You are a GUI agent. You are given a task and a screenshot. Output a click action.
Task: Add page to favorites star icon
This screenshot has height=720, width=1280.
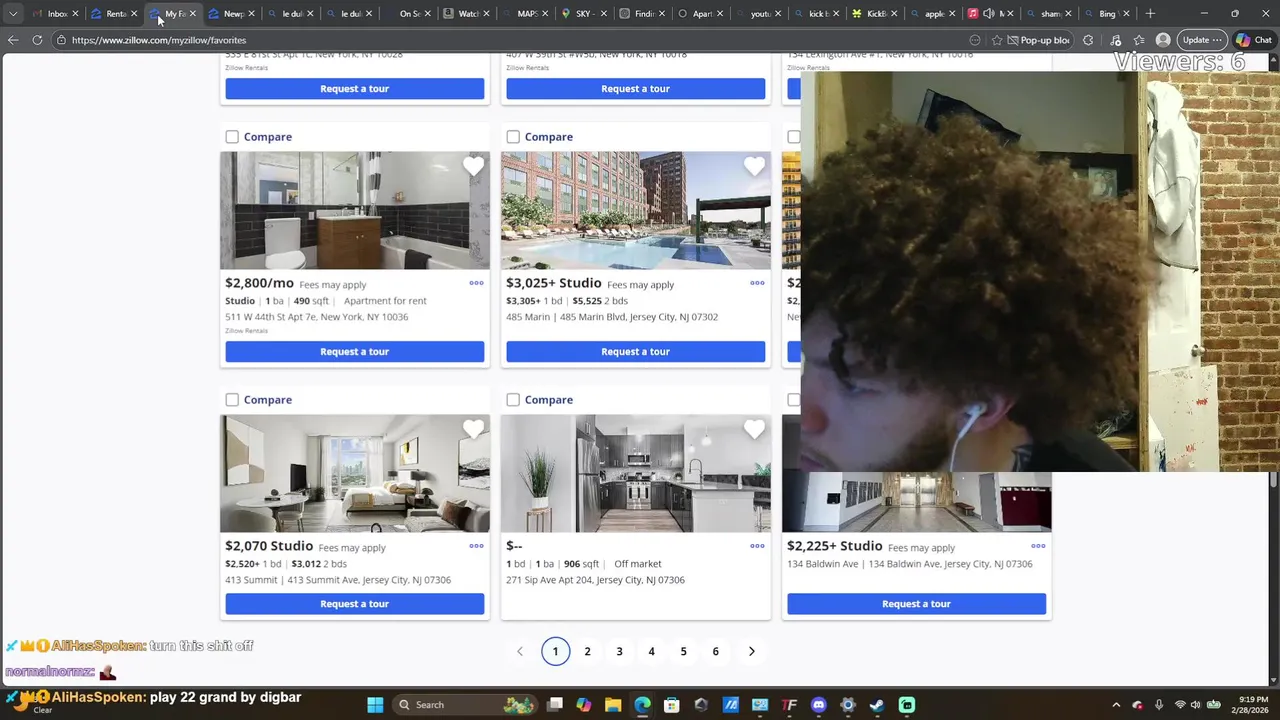(x=997, y=40)
